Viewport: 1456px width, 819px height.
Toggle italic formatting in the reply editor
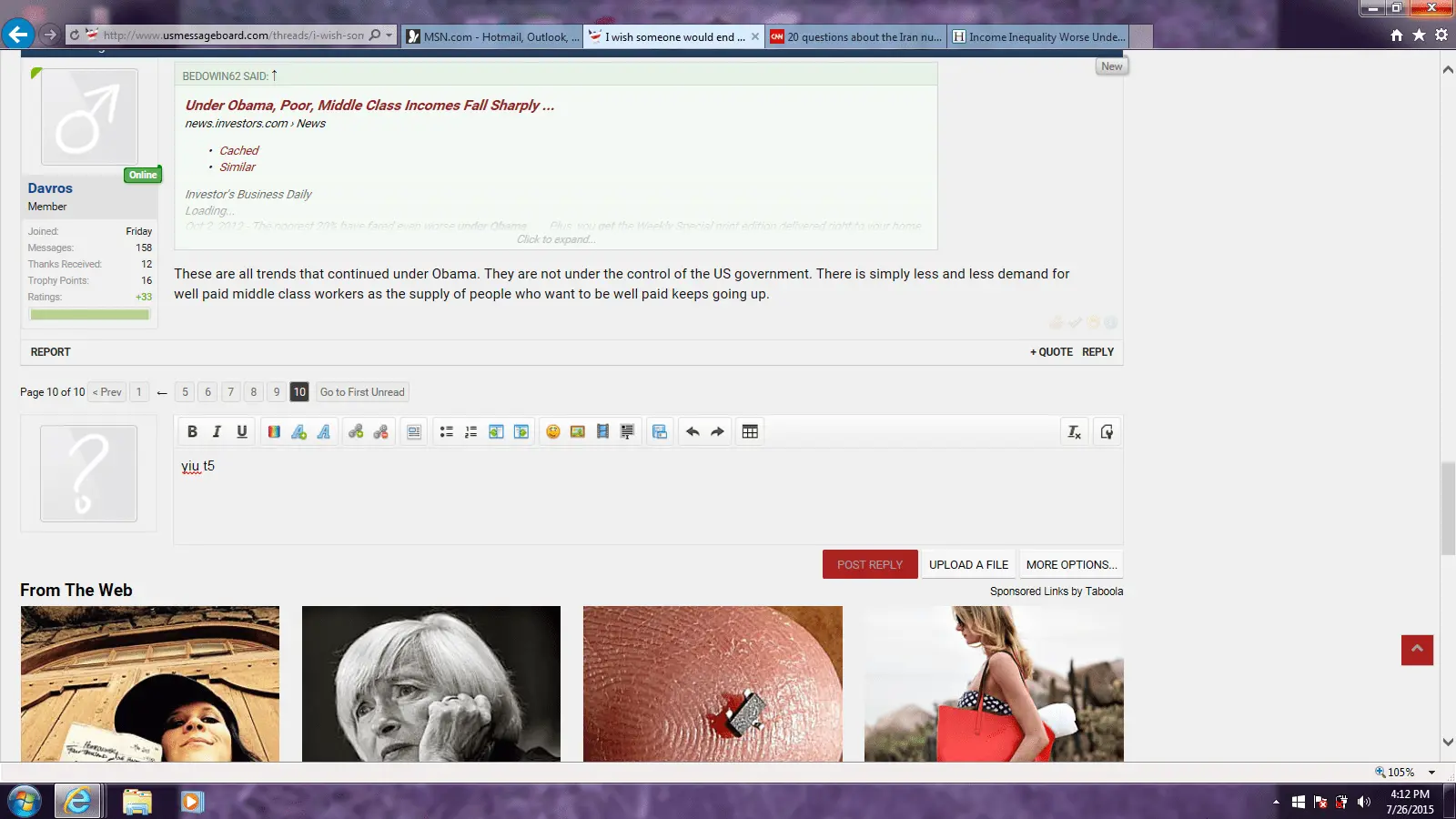217,431
